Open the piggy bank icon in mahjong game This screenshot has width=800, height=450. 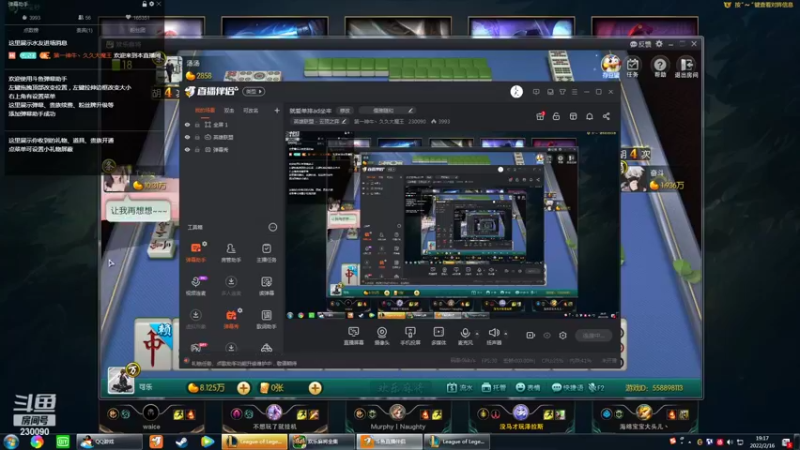(x=610, y=66)
